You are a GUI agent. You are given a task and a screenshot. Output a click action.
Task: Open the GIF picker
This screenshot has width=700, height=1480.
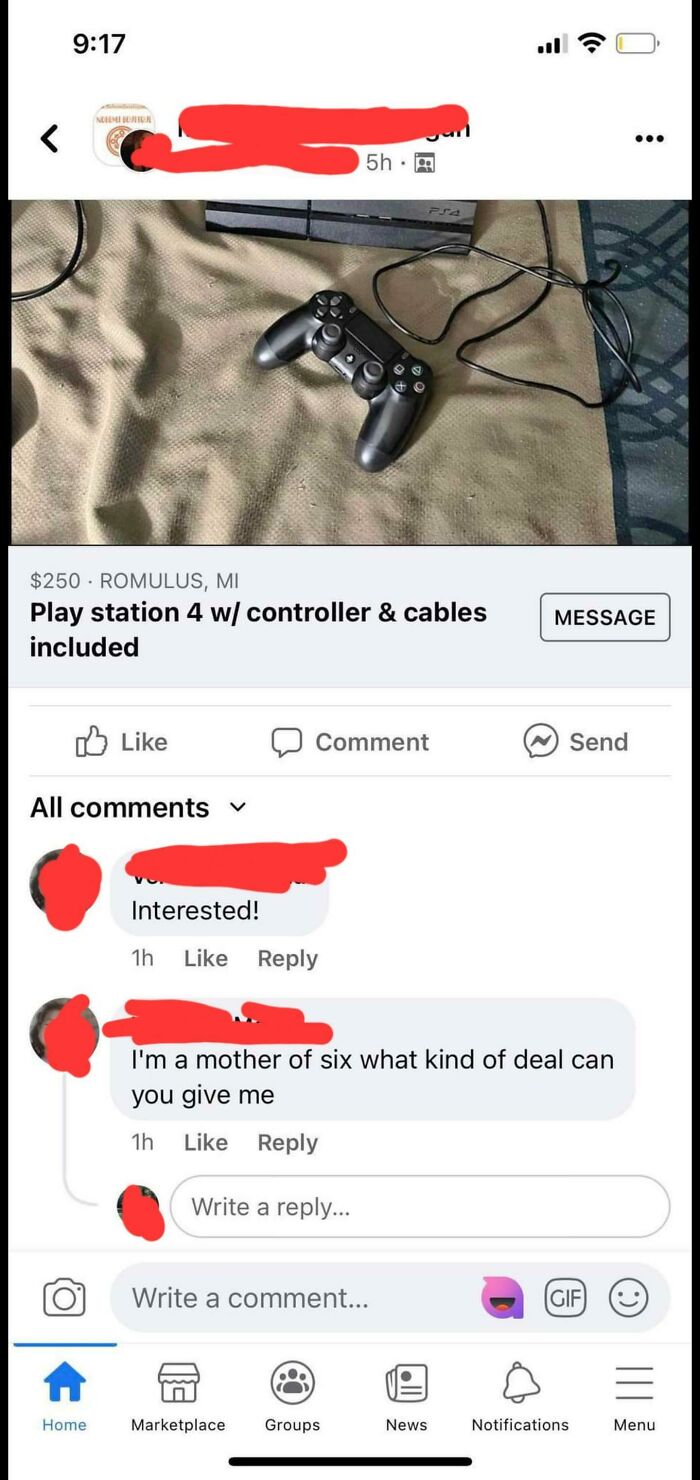565,1298
